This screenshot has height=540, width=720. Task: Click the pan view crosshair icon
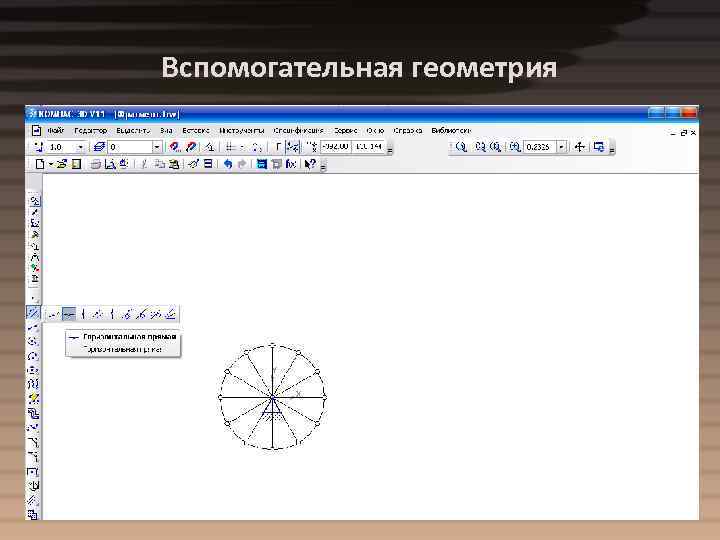(x=579, y=147)
